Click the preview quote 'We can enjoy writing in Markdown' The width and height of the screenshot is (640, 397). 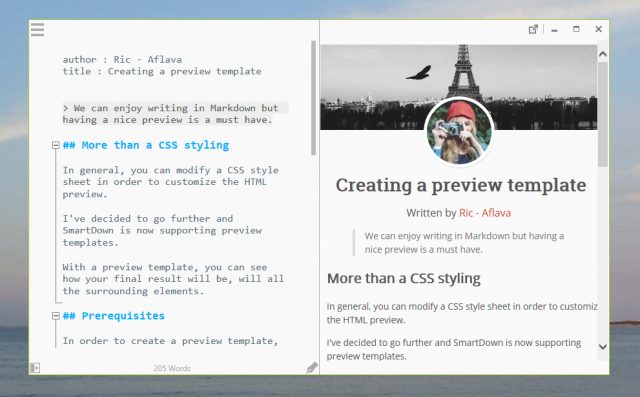pyautogui.click(x=464, y=243)
